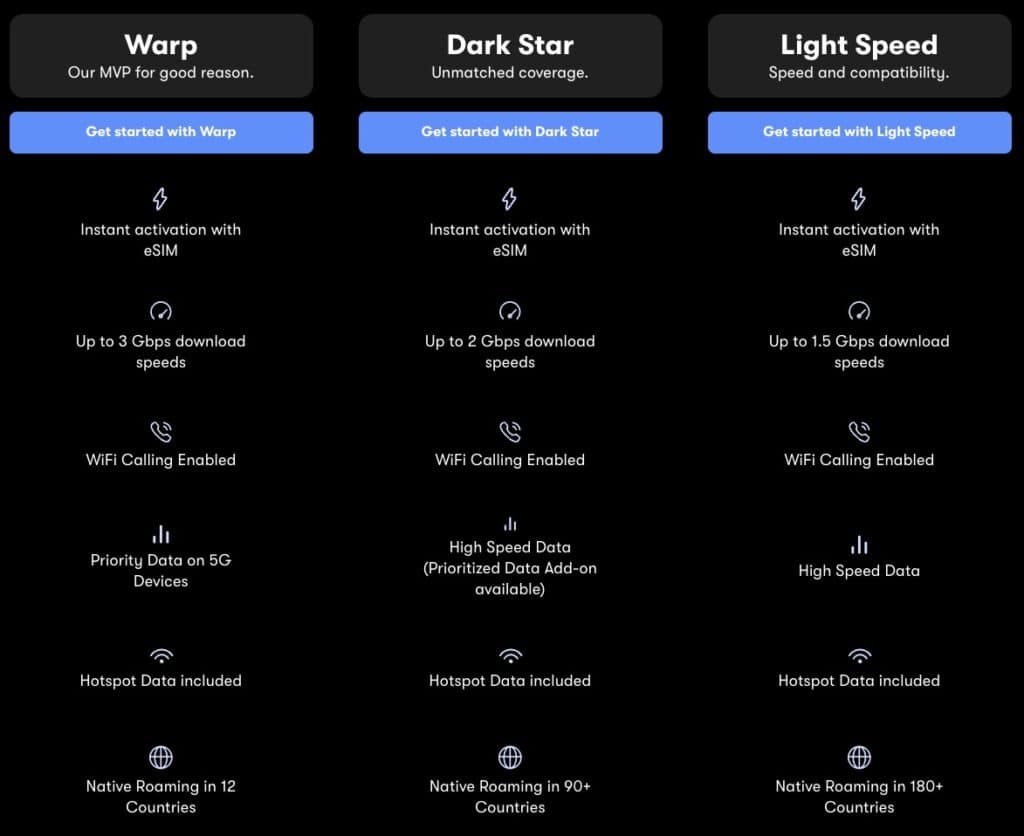Click the hotspot wifi icon in Warp column

[x=161, y=655]
